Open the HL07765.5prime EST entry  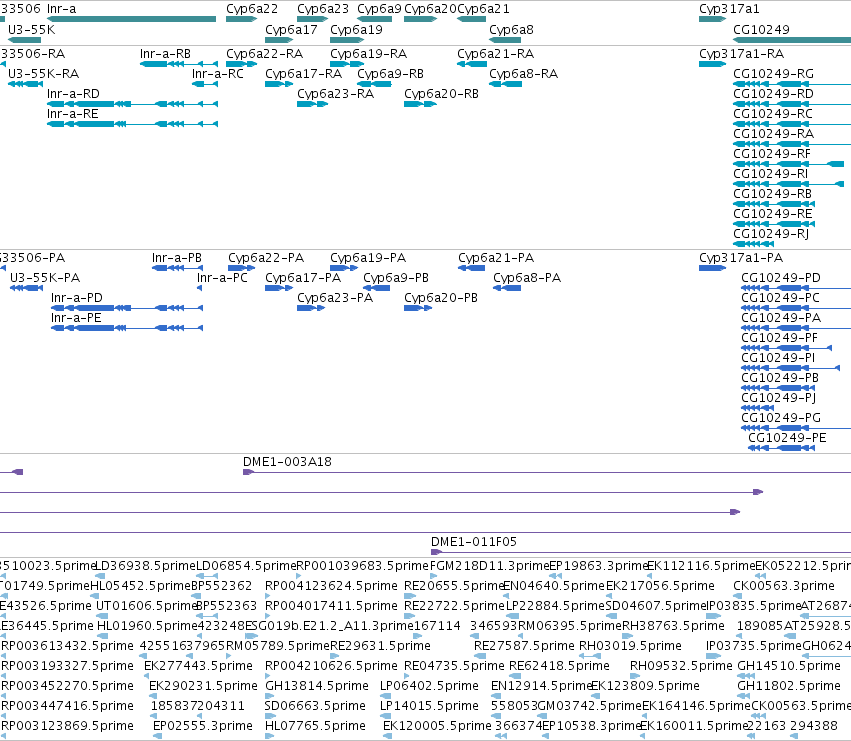[x=315, y=726]
